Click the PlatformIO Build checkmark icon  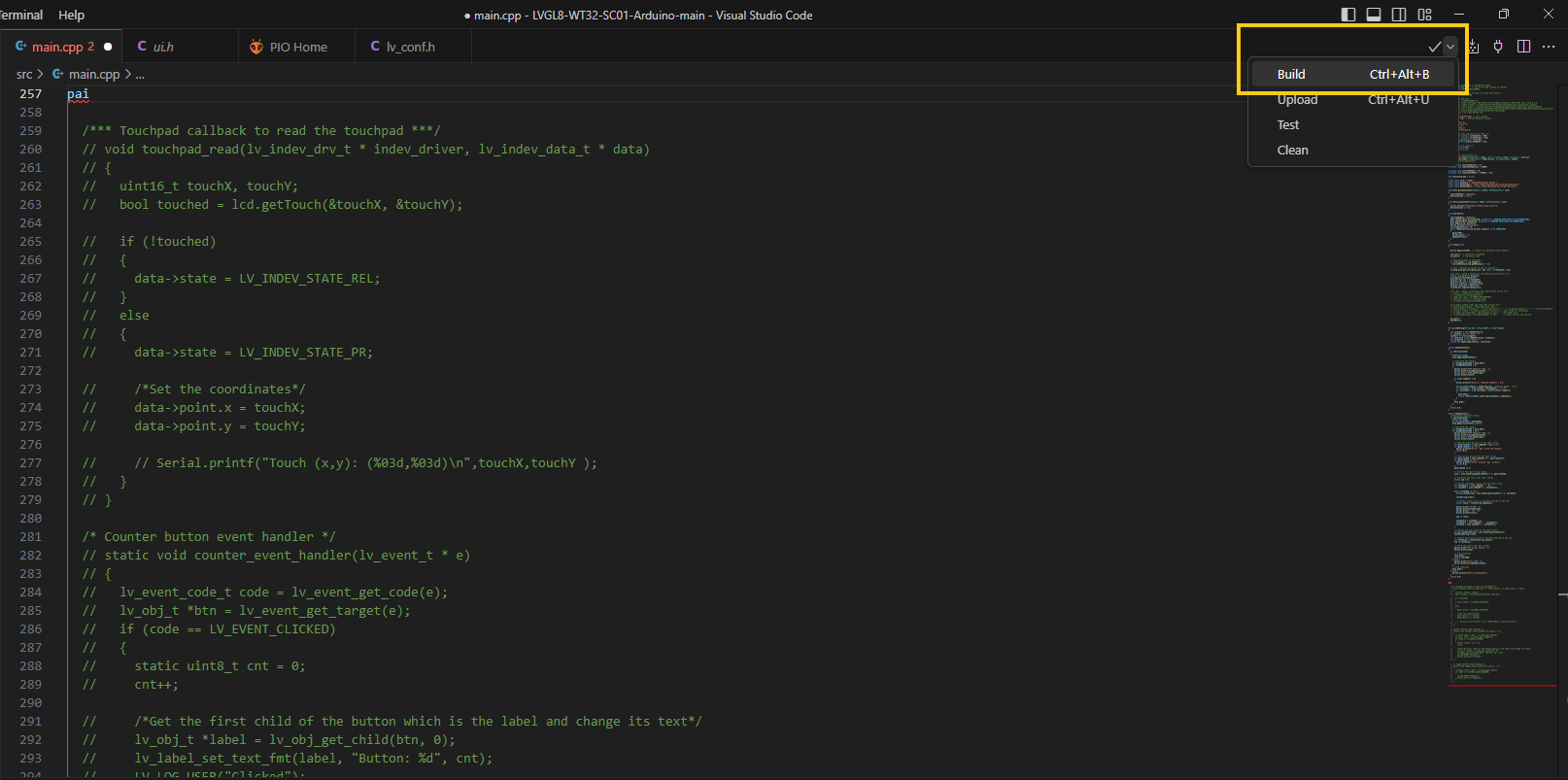tap(1434, 47)
